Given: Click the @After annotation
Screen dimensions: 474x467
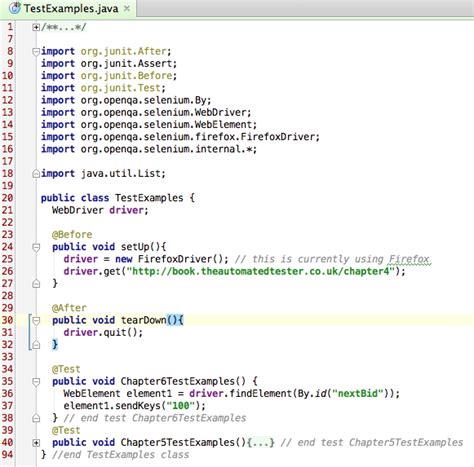Looking at the screenshot, I should click(x=69, y=308).
